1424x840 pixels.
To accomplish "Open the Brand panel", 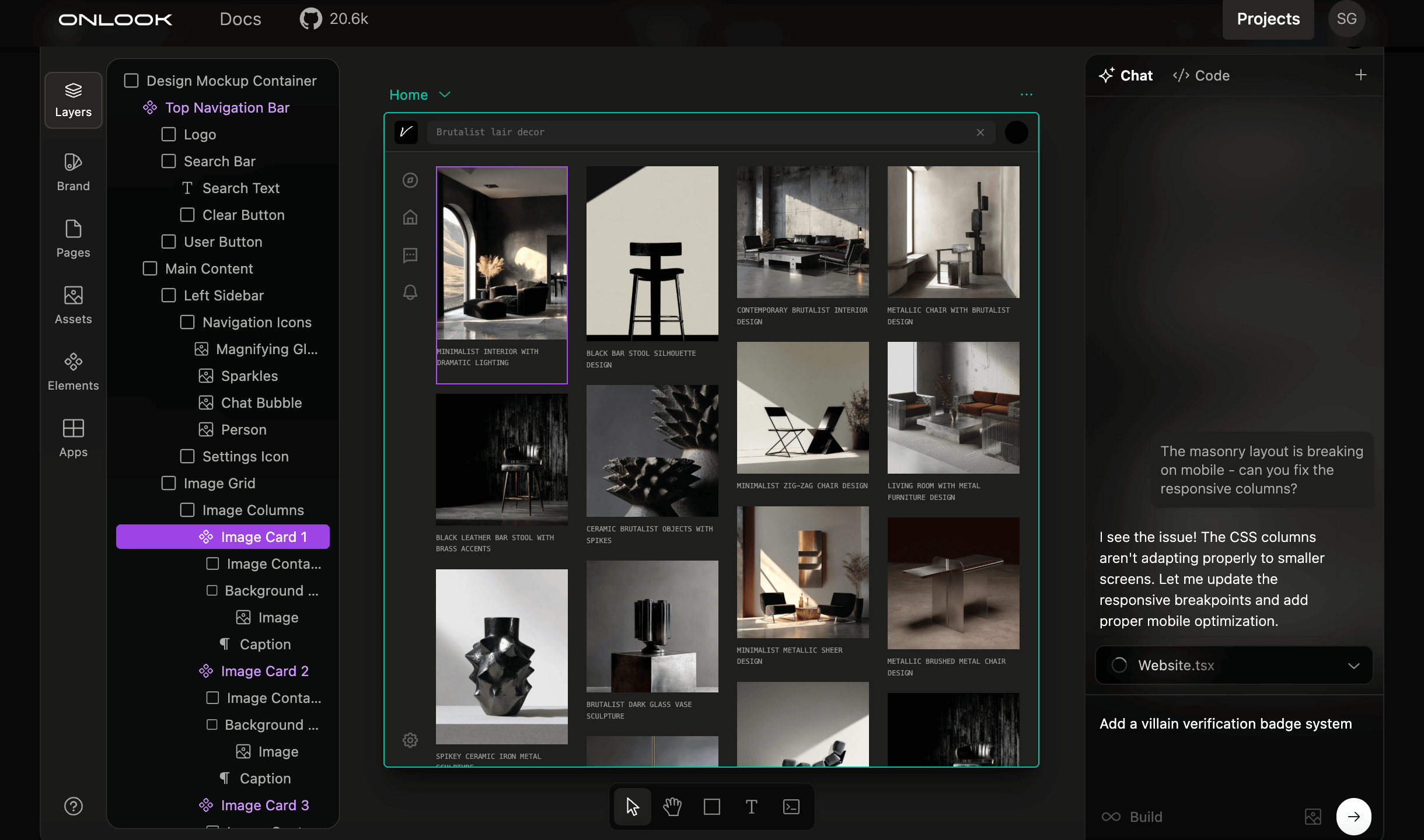I will coord(73,172).
